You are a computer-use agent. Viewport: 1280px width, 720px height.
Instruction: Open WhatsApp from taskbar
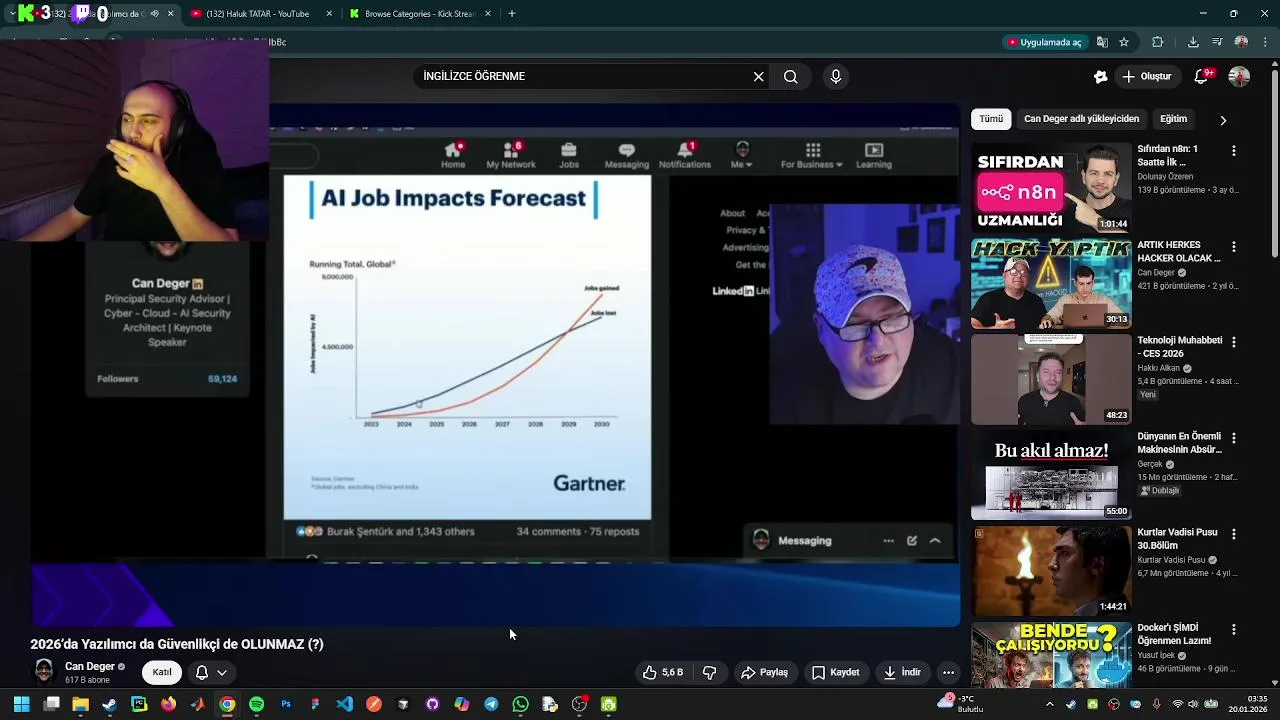[520, 705]
